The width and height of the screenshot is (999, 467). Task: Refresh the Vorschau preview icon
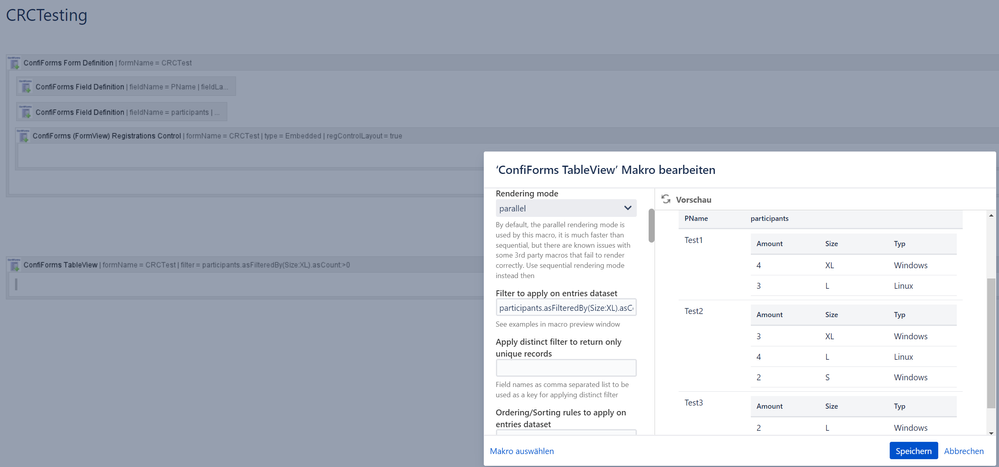(666, 199)
